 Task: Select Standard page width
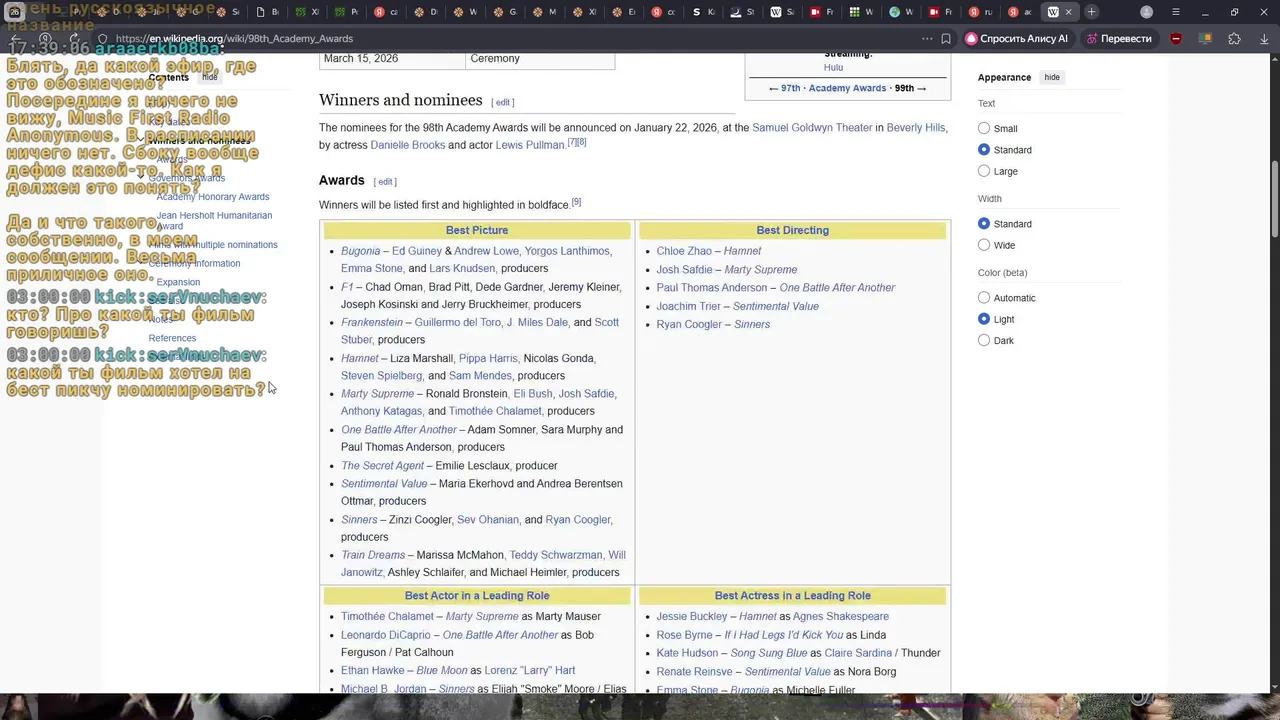[x=984, y=224]
